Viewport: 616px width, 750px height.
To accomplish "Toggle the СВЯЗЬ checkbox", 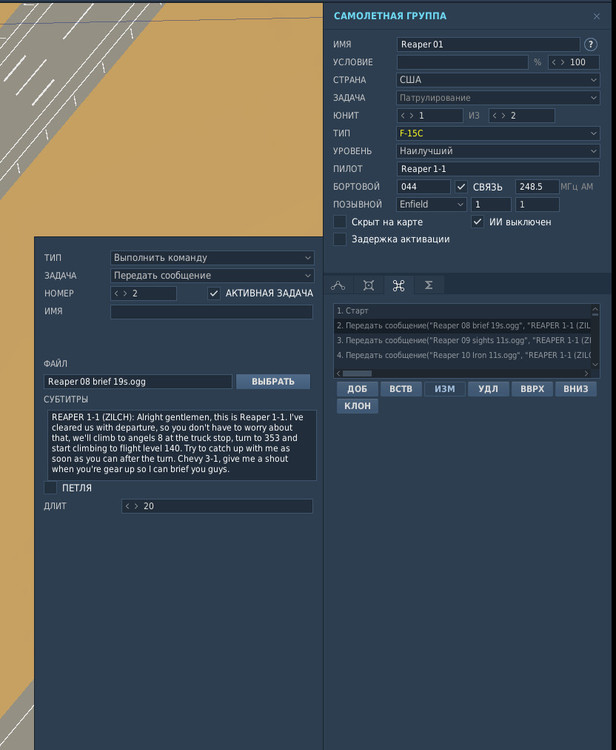I will [461, 187].
